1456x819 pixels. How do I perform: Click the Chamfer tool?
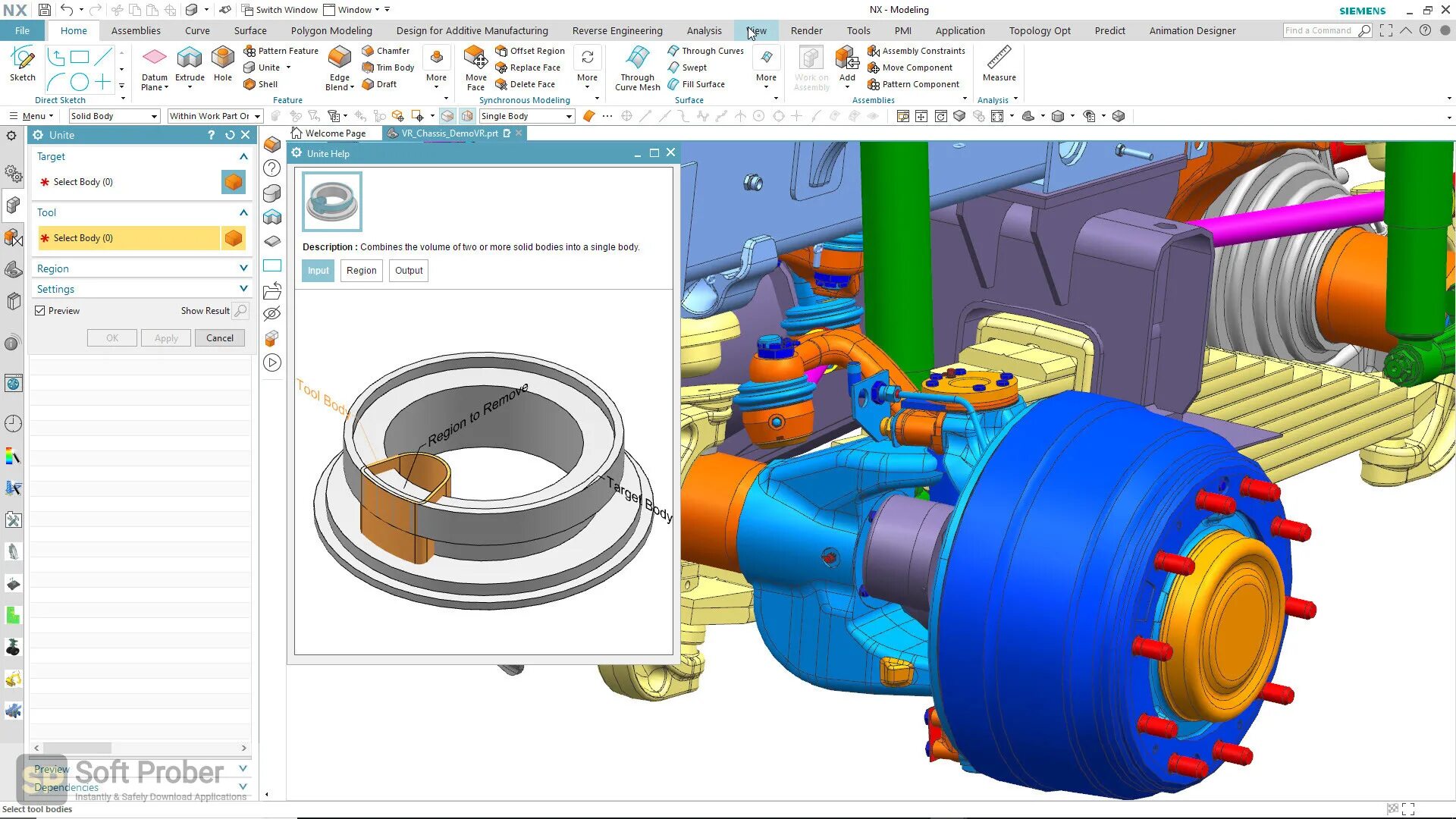click(x=385, y=51)
